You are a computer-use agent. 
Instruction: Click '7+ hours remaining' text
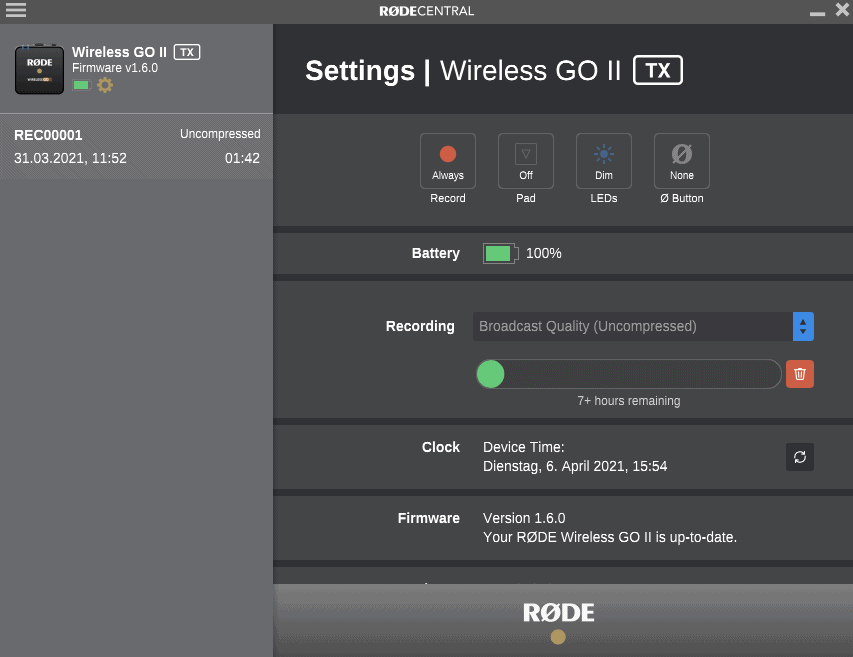coord(629,401)
